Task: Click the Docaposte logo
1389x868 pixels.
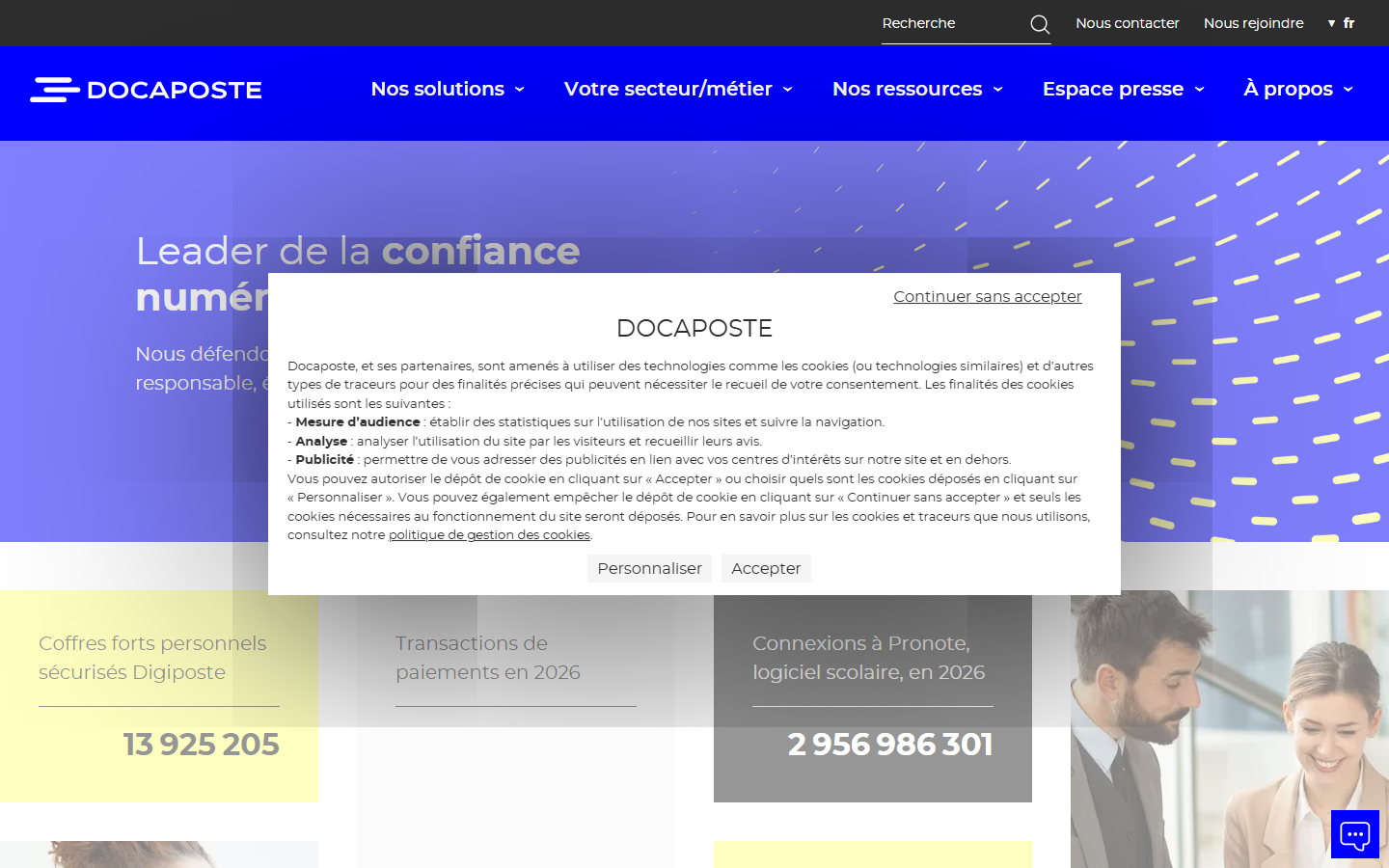Action: click(x=147, y=90)
